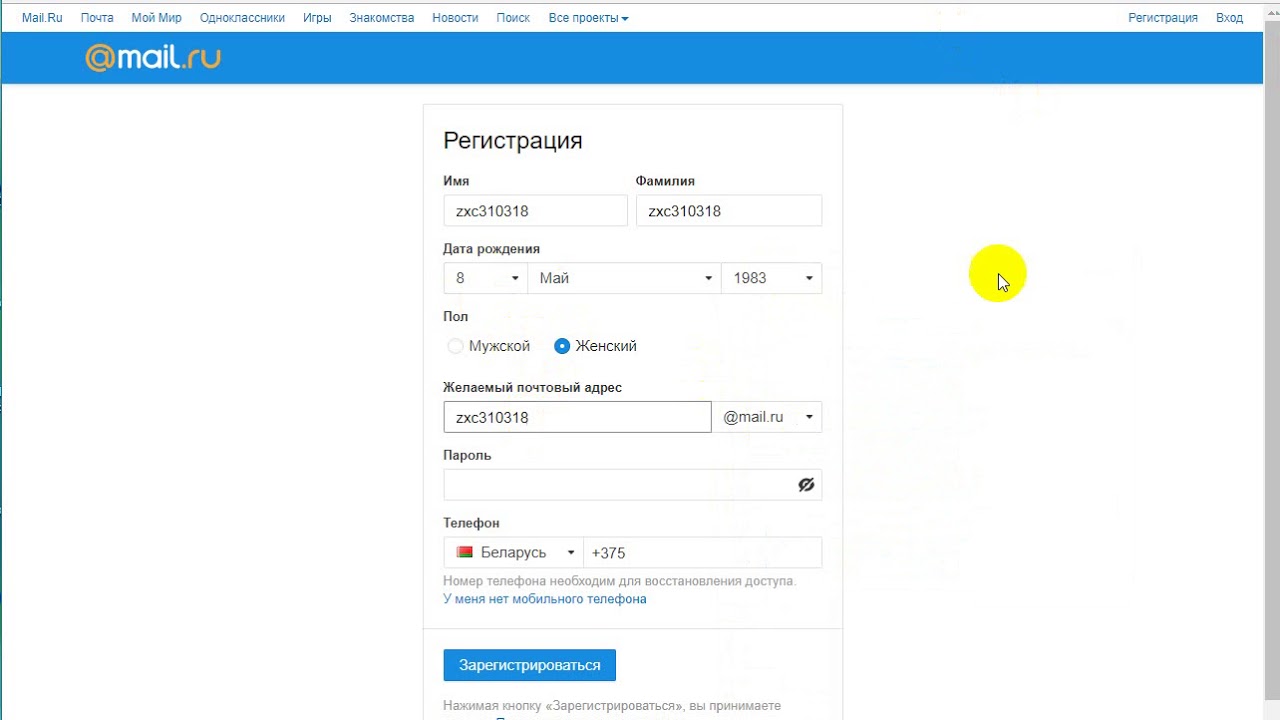The width and height of the screenshot is (1280, 720).
Task: Focus the Фамилия input field
Action: pyautogui.click(x=729, y=211)
